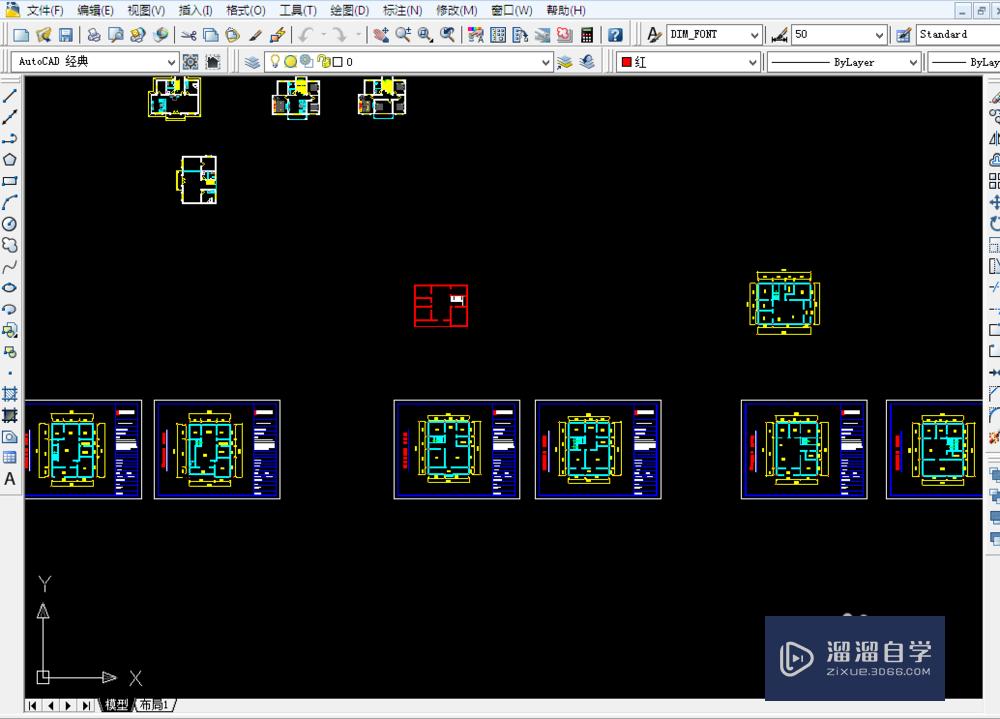
Task: Toggle the layer light bulb on/off
Action: click(275, 61)
